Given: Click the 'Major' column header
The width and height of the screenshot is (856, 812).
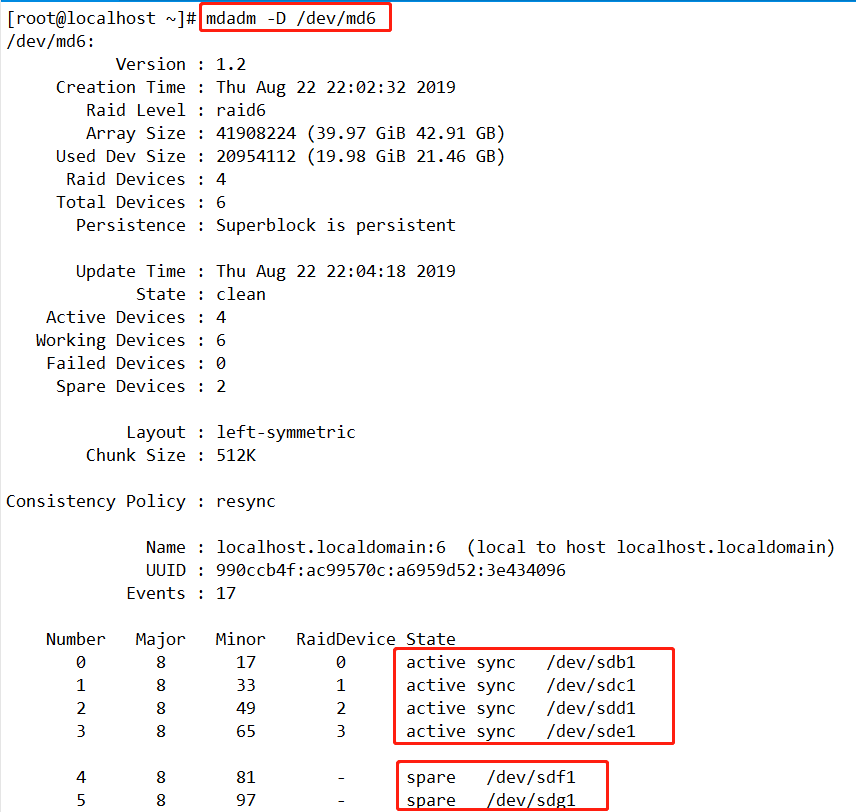Looking at the screenshot, I should [160, 639].
